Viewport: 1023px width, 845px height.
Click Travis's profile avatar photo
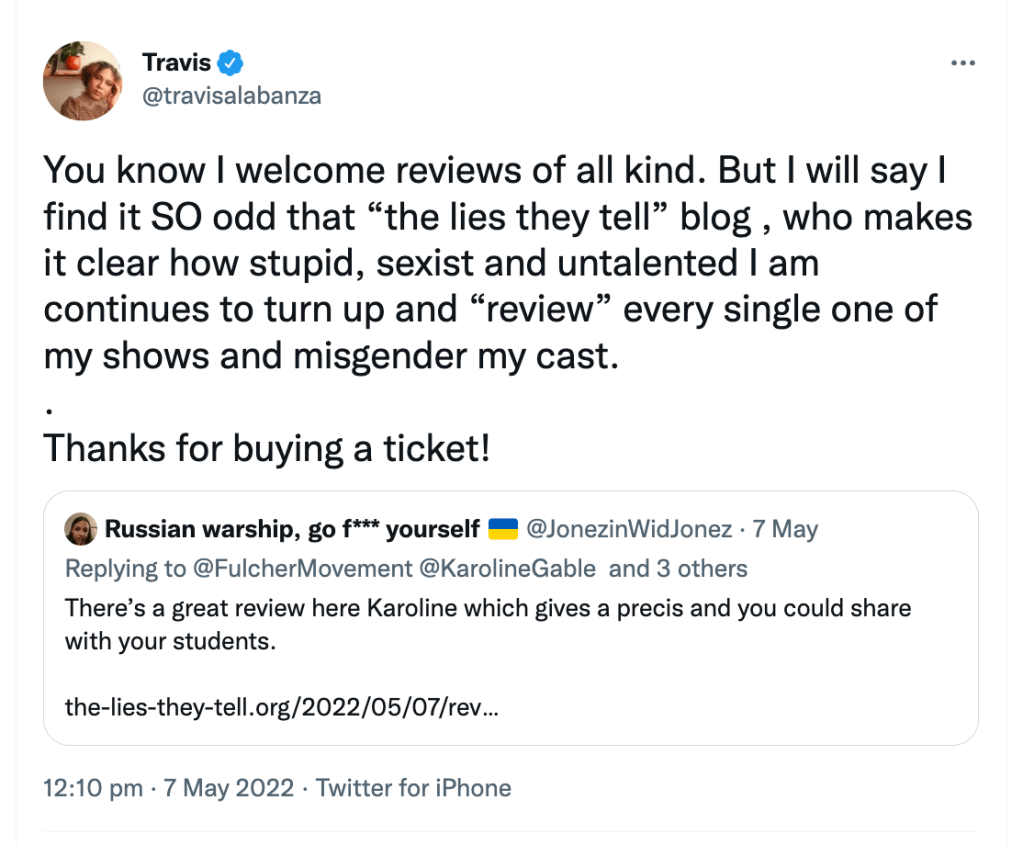pos(82,80)
